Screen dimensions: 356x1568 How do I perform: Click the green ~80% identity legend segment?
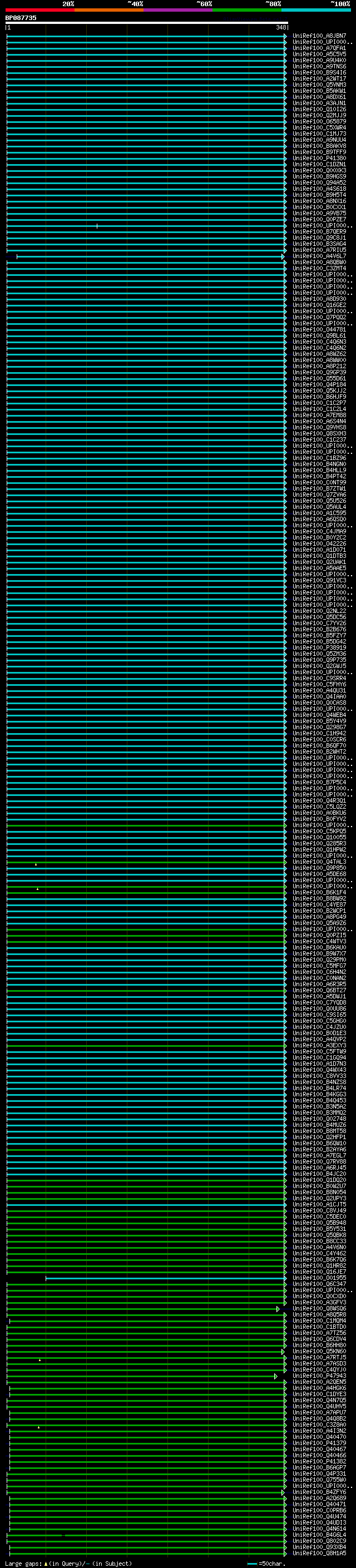[247, 11]
